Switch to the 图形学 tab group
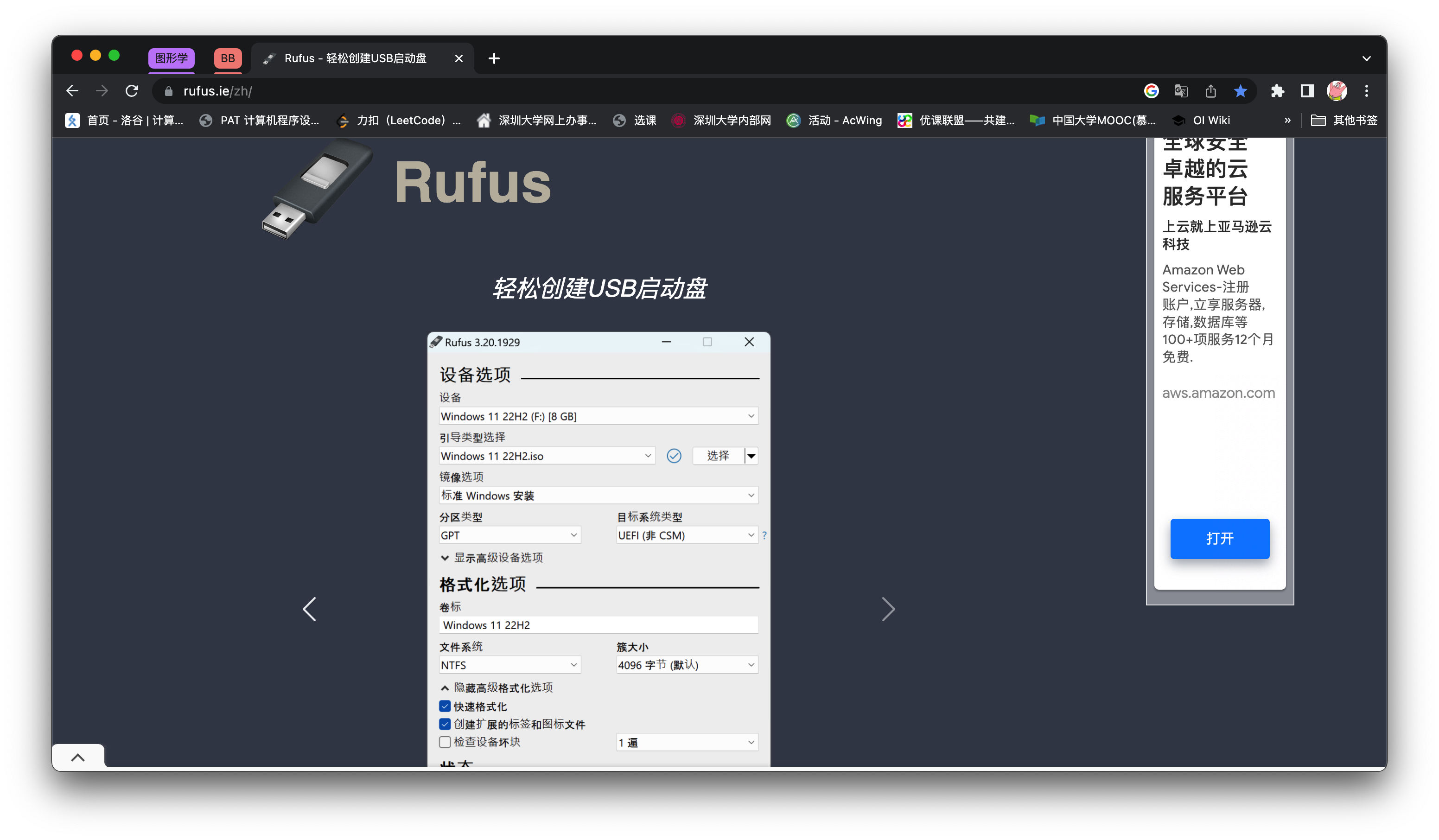 pyautogui.click(x=172, y=58)
